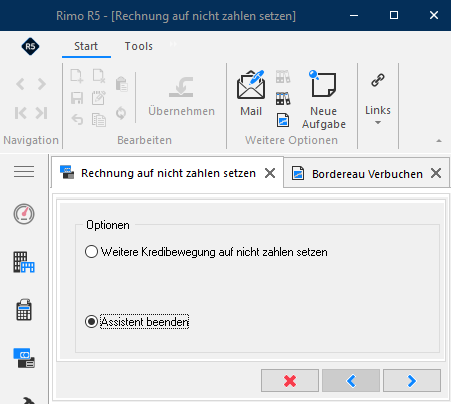Viewport: 451px width, 404px height.
Task: Open the R5 application menu logo
Action: [30, 46]
